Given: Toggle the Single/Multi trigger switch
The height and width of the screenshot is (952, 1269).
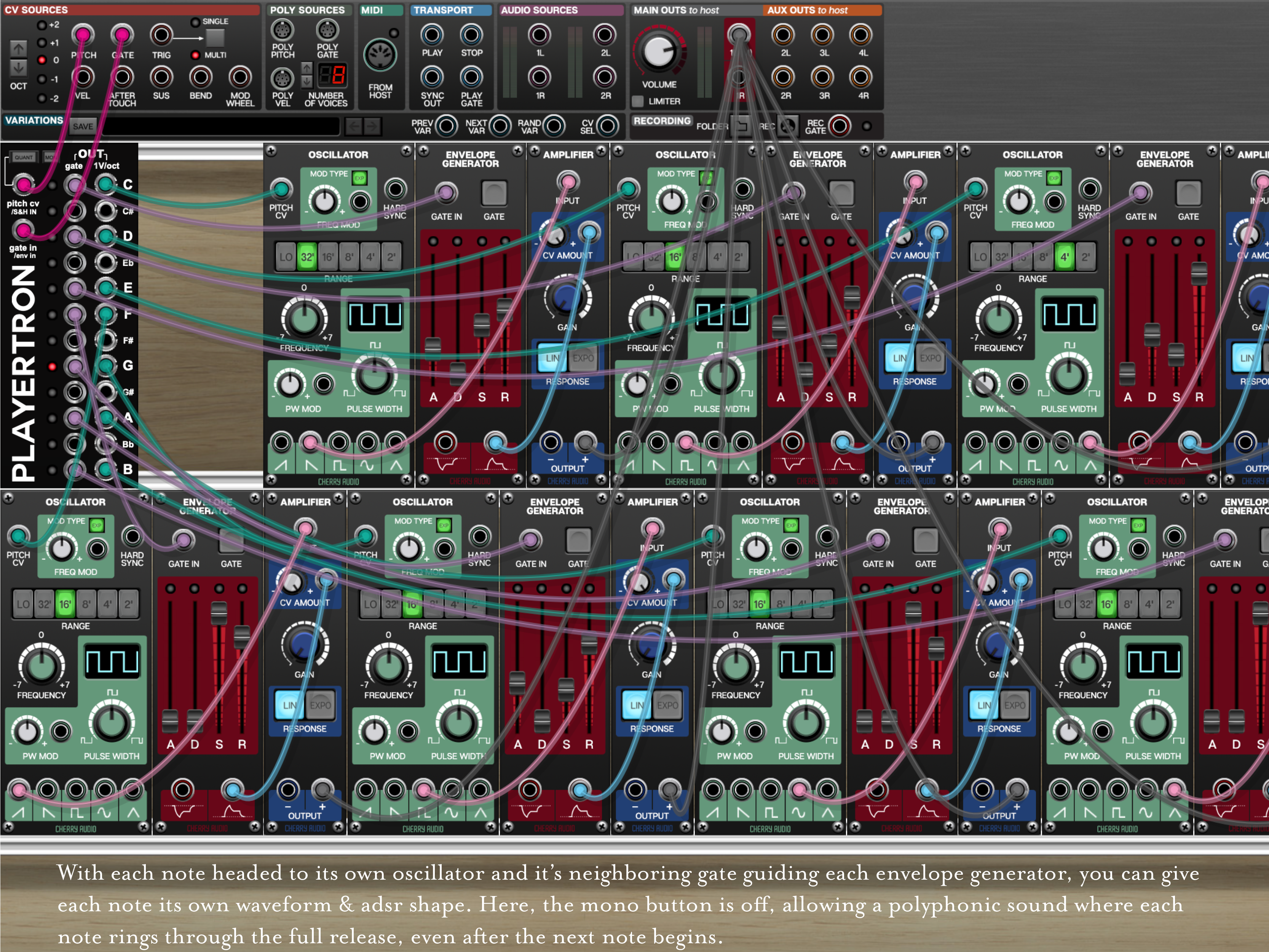Looking at the screenshot, I should point(215,38).
